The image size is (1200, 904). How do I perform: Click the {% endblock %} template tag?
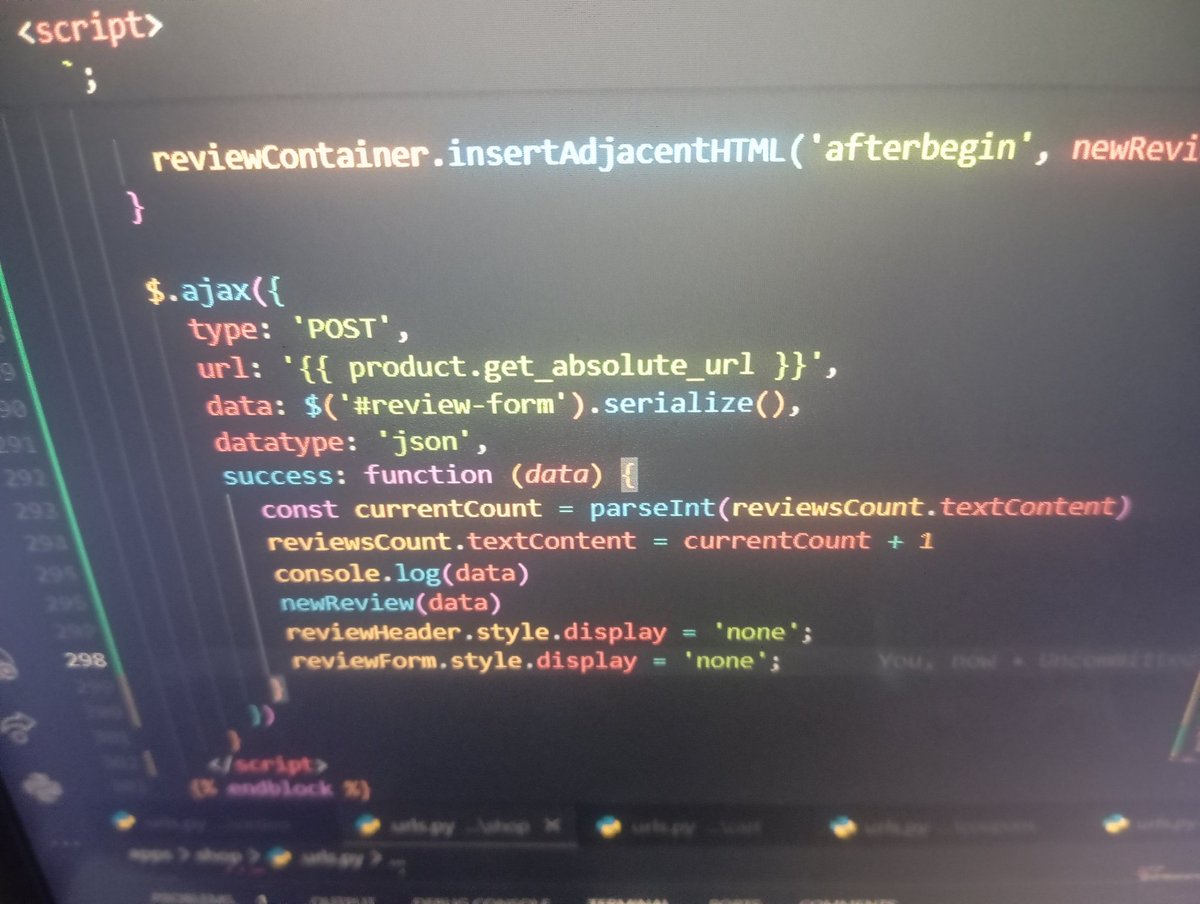click(279, 789)
